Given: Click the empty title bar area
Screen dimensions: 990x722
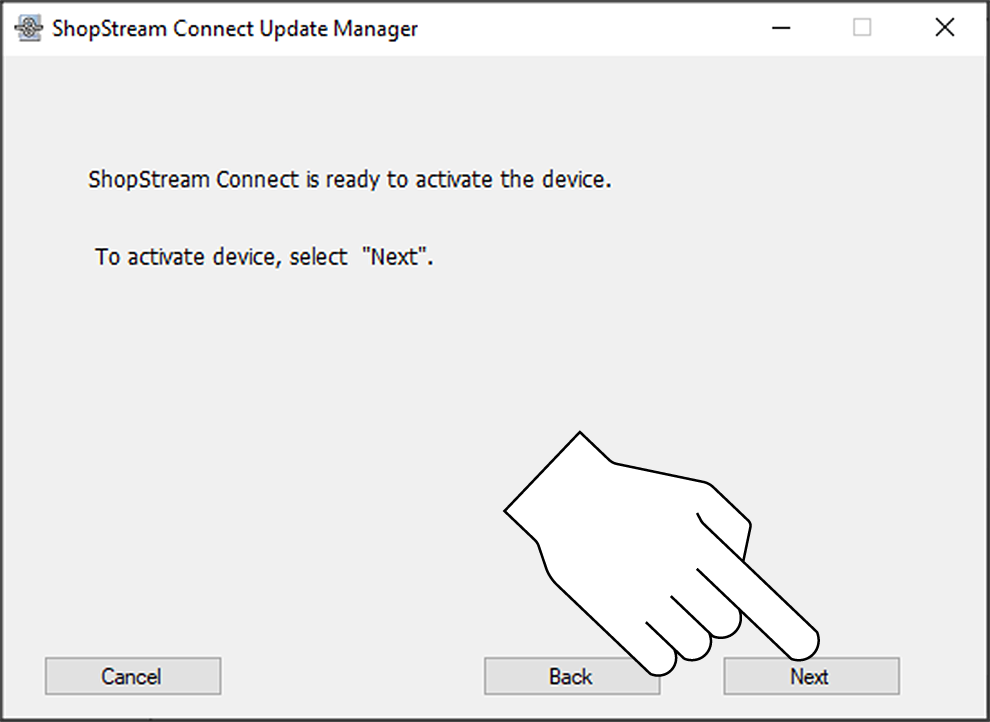Looking at the screenshot, I should 600,28.
